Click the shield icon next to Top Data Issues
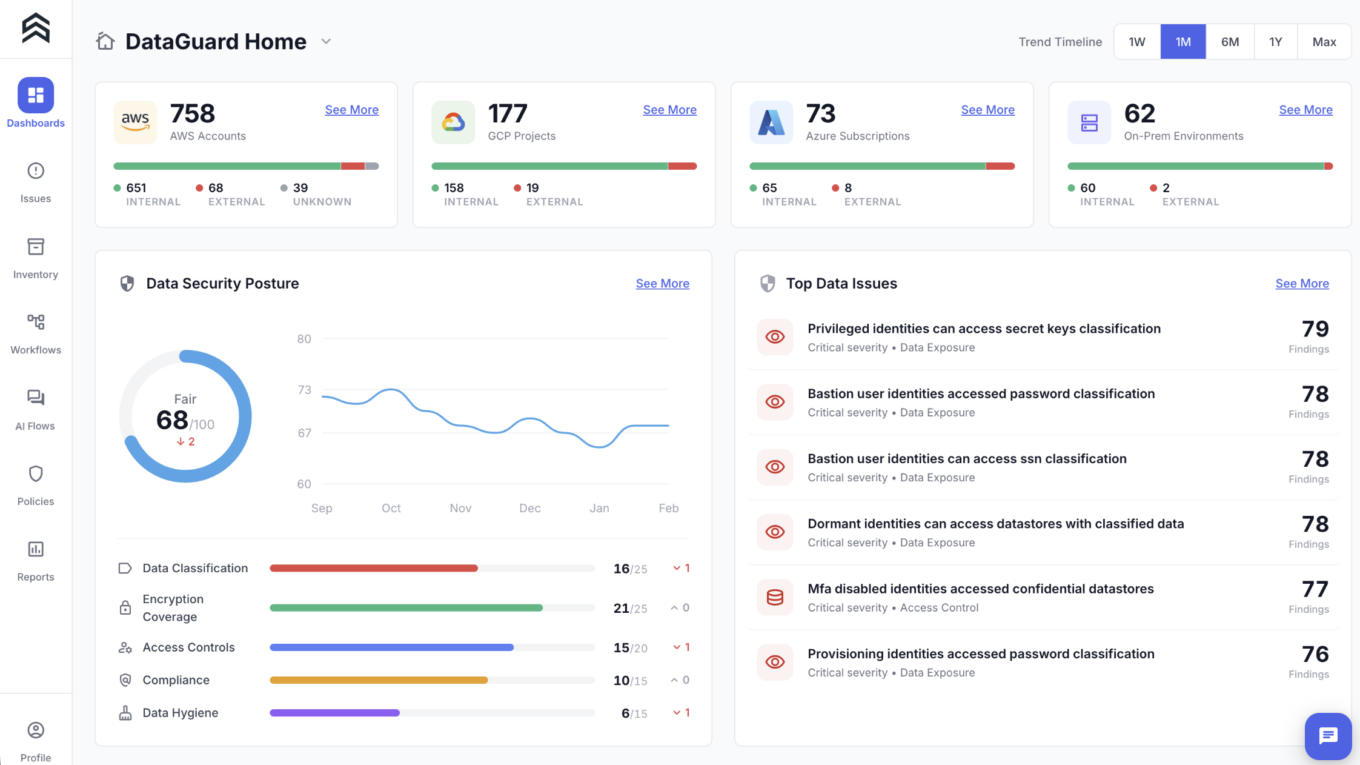The width and height of the screenshot is (1360, 765). (767, 284)
